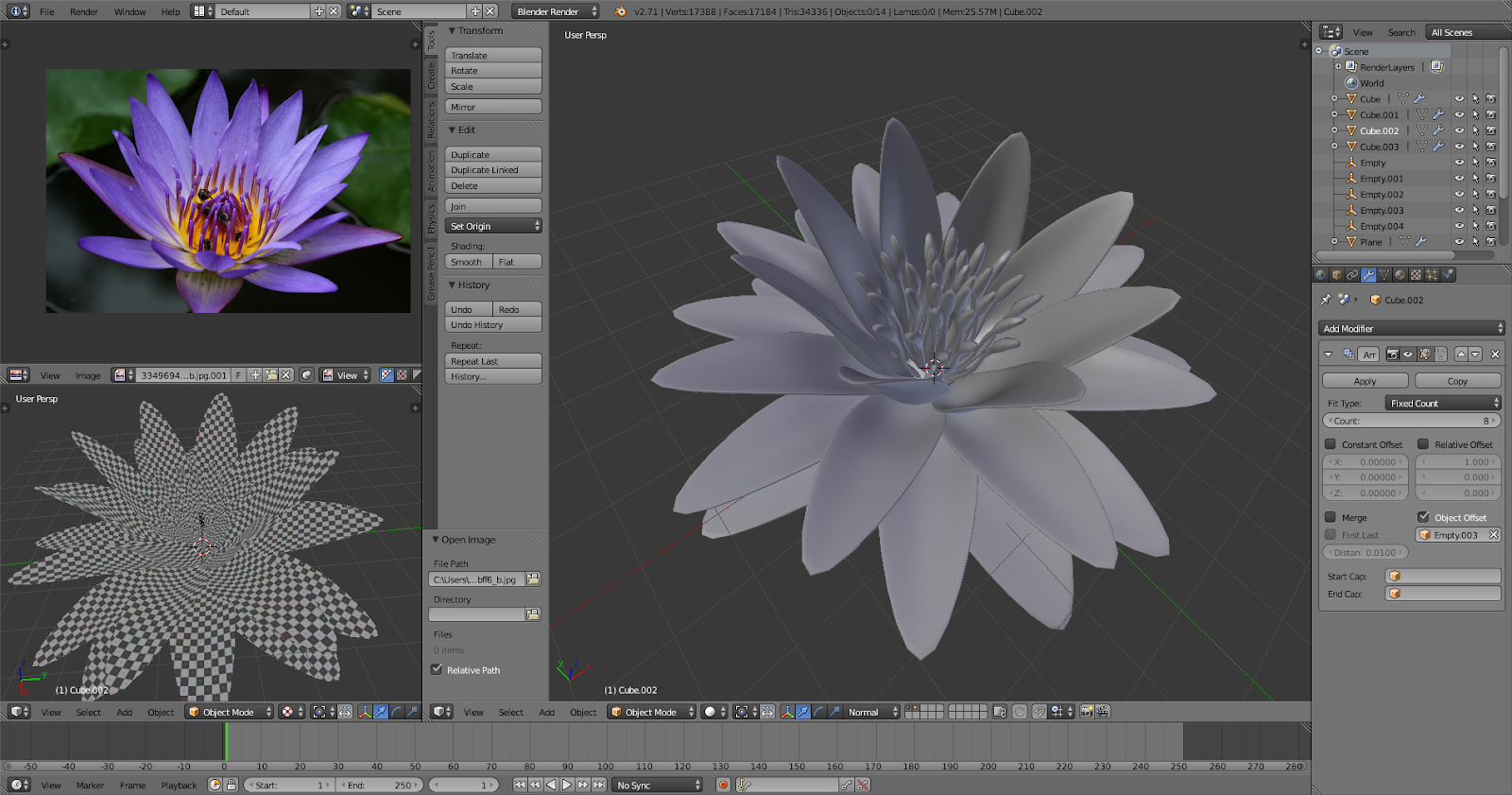Jump to the first frame in the timeline
This screenshot has height=795, width=1512.
(520, 785)
